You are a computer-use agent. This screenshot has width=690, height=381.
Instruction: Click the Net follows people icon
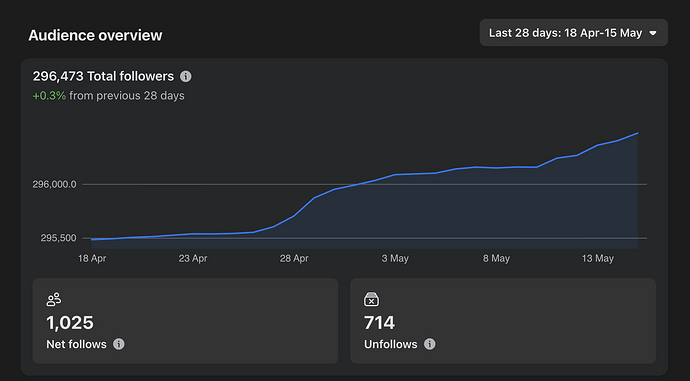(54, 300)
